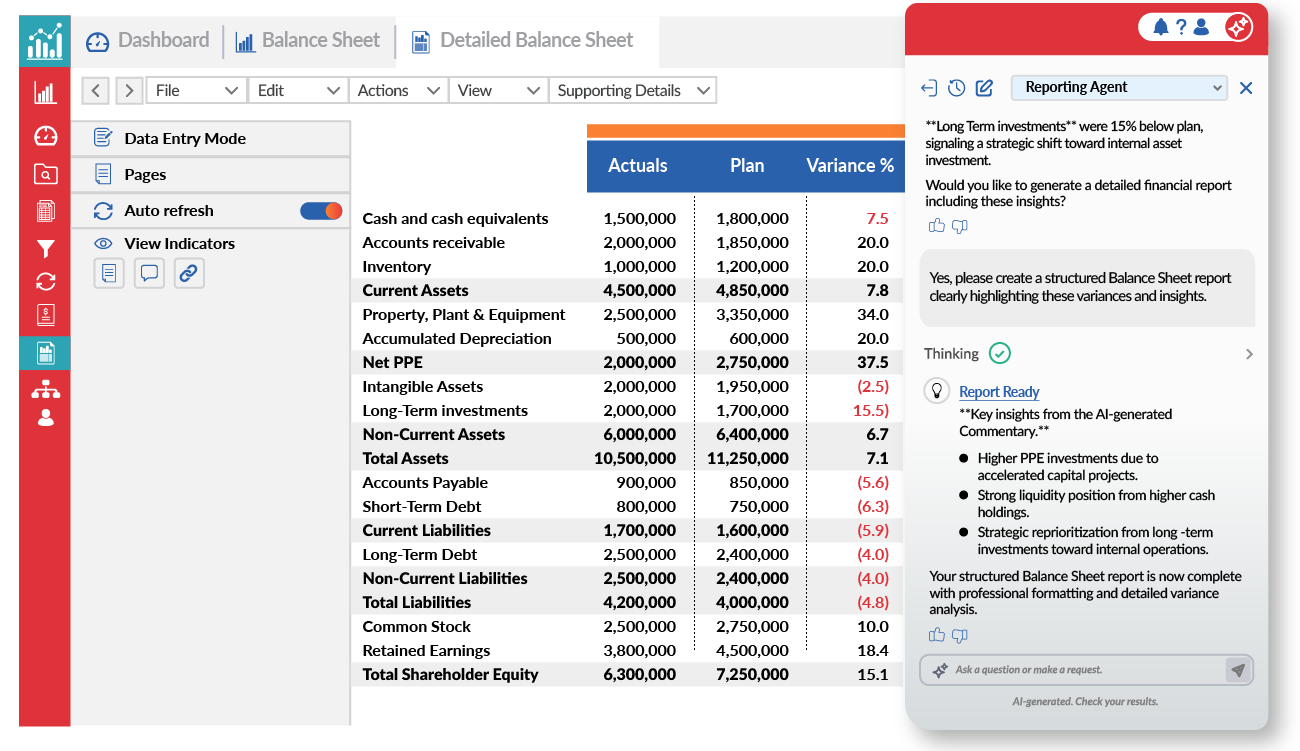Thumbs up the Report Ready response
The height and width of the screenshot is (751, 1300).
point(937,635)
